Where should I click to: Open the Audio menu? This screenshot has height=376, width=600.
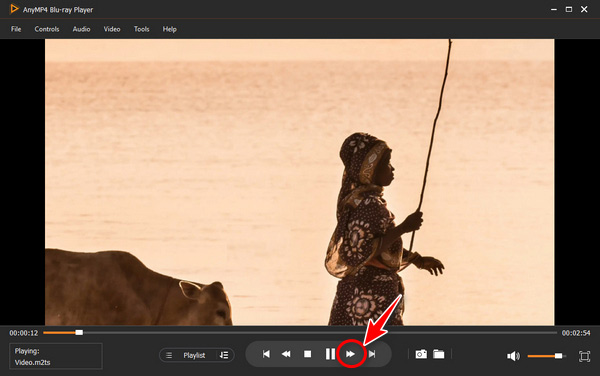(82, 29)
